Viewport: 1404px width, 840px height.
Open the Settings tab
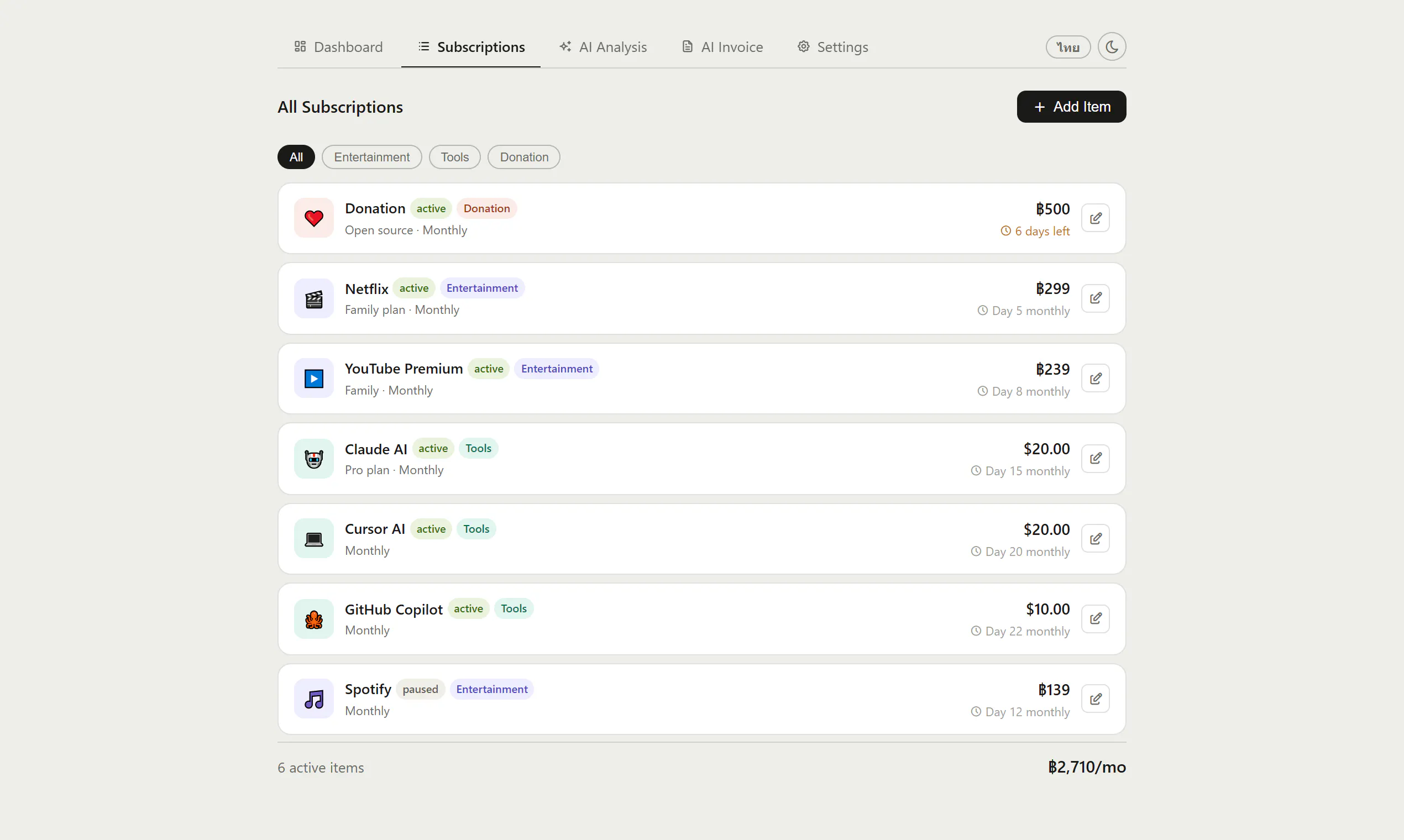(832, 47)
